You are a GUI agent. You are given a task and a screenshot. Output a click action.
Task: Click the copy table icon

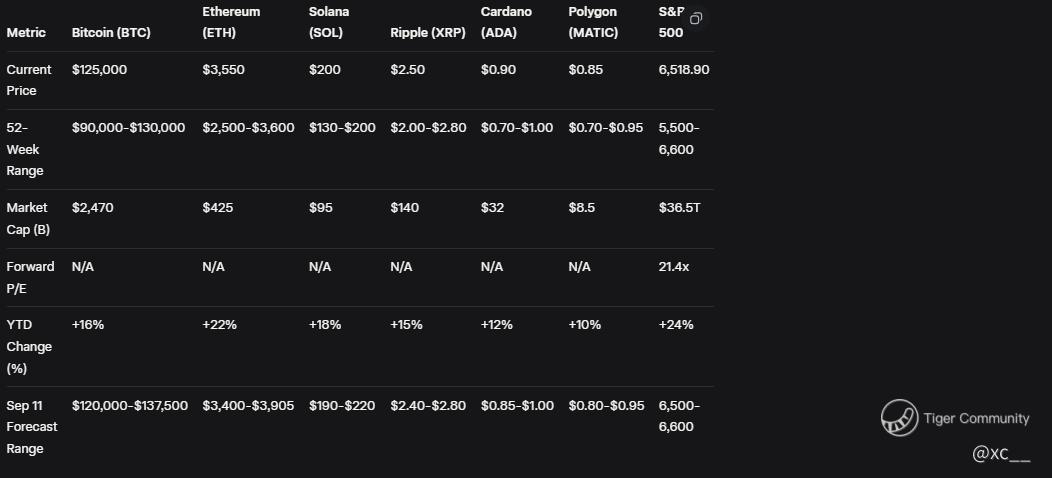(x=696, y=19)
